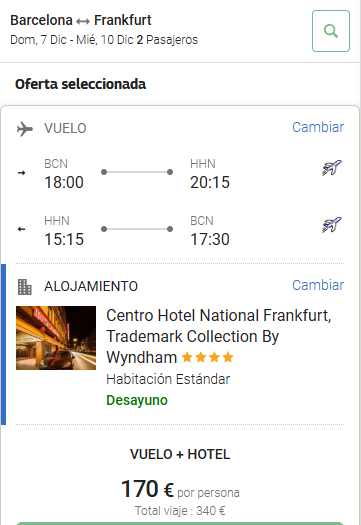Click the building icon beside ALOJAMIENTO
The height and width of the screenshot is (525, 361).
coord(24,287)
